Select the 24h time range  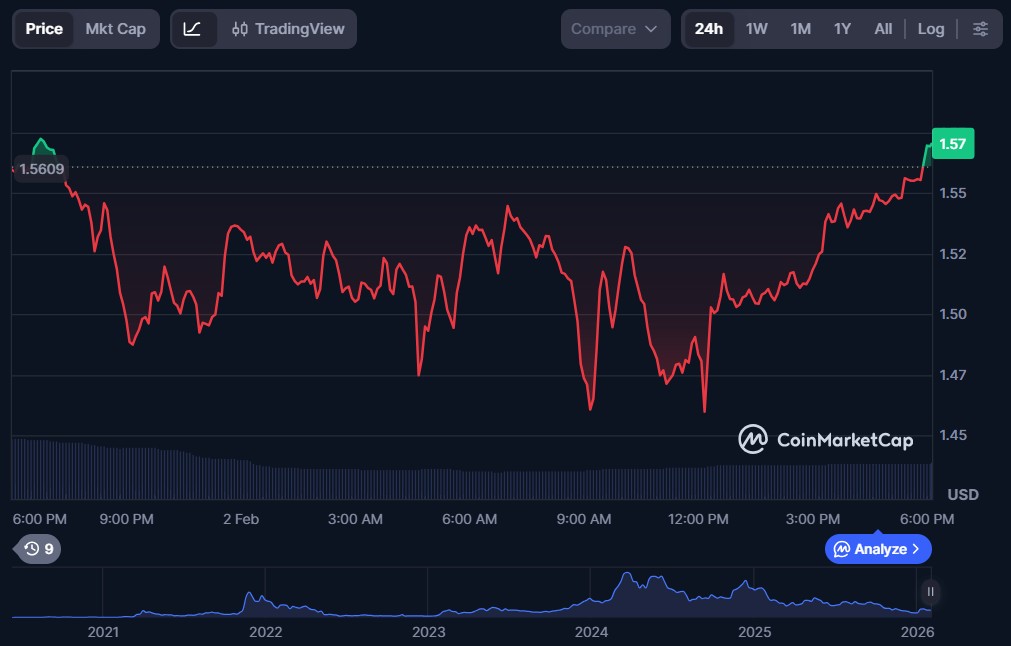708,29
